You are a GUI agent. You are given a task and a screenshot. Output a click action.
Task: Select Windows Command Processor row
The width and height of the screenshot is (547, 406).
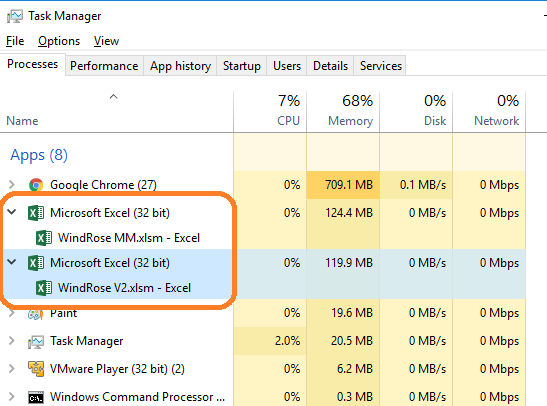(263, 397)
